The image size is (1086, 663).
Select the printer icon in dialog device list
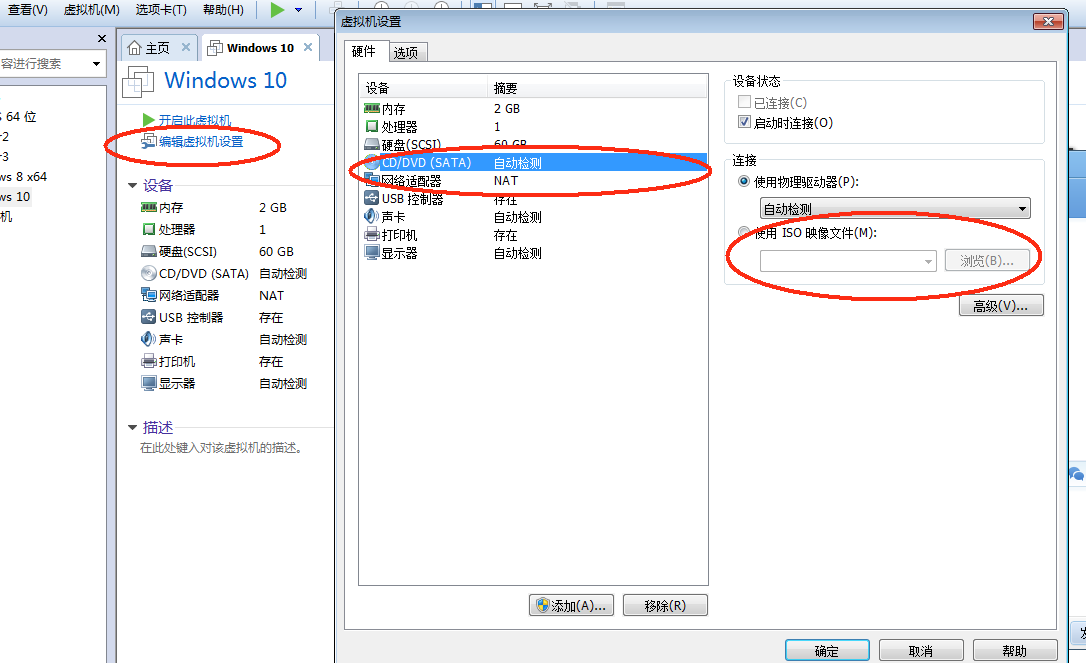[372, 234]
